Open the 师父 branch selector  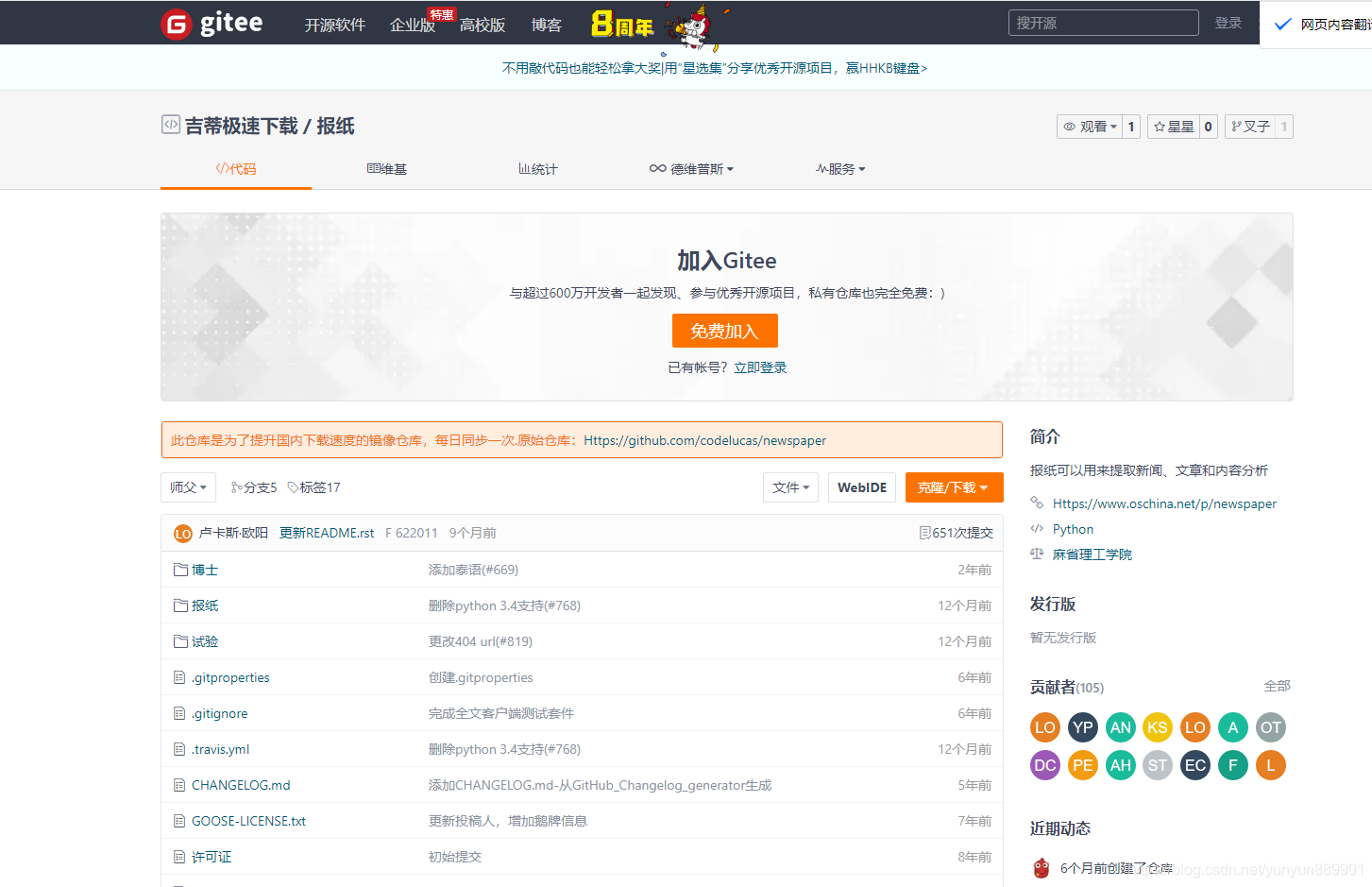(x=188, y=487)
